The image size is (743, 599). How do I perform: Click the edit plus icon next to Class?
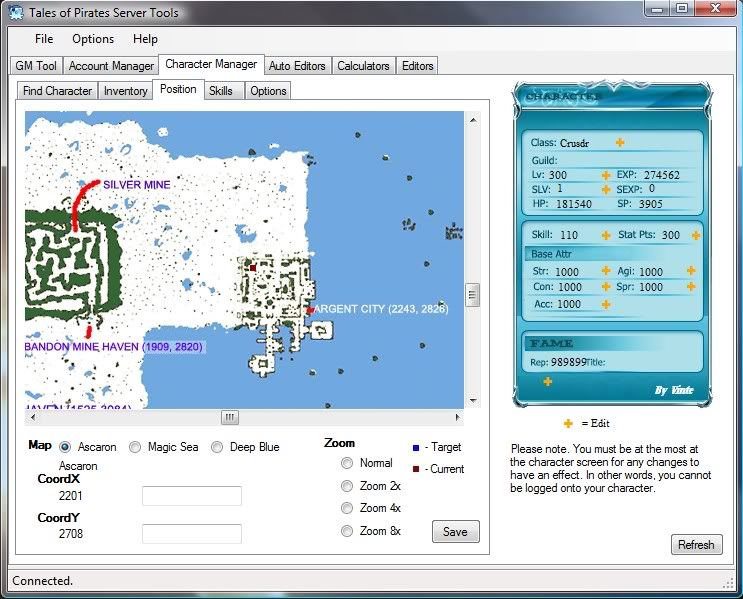pos(620,143)
